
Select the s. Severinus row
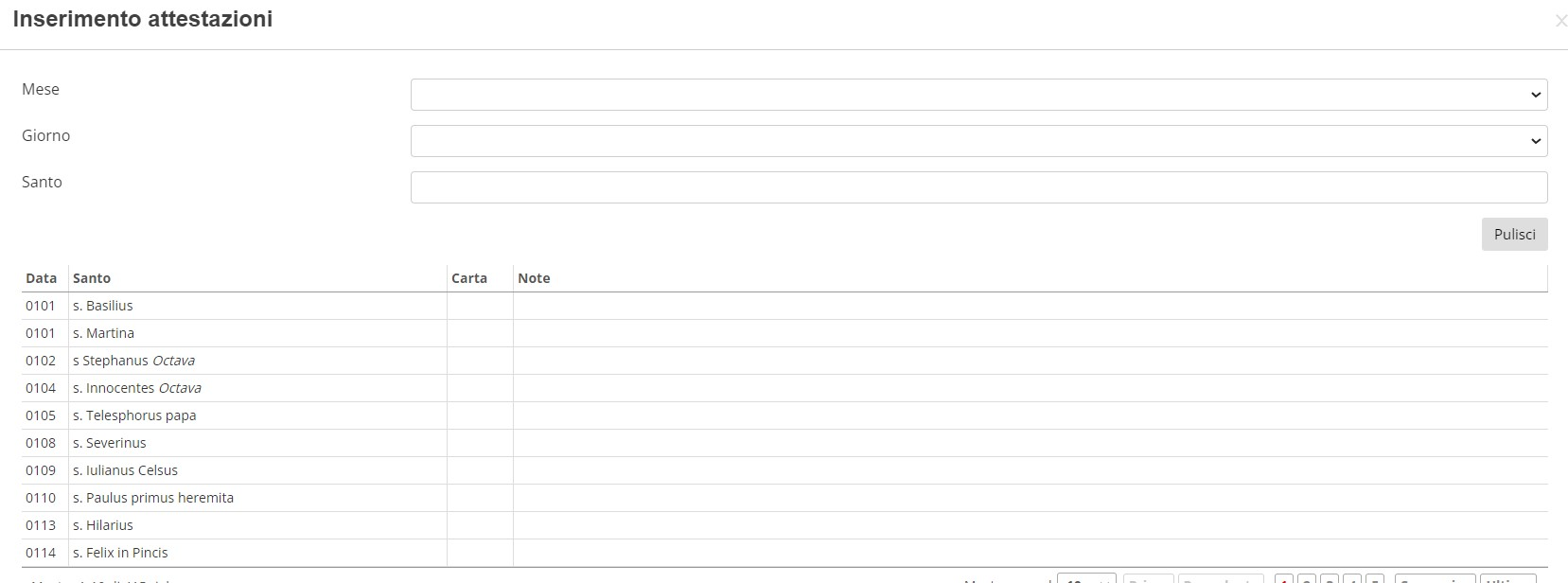coord(785,443)
